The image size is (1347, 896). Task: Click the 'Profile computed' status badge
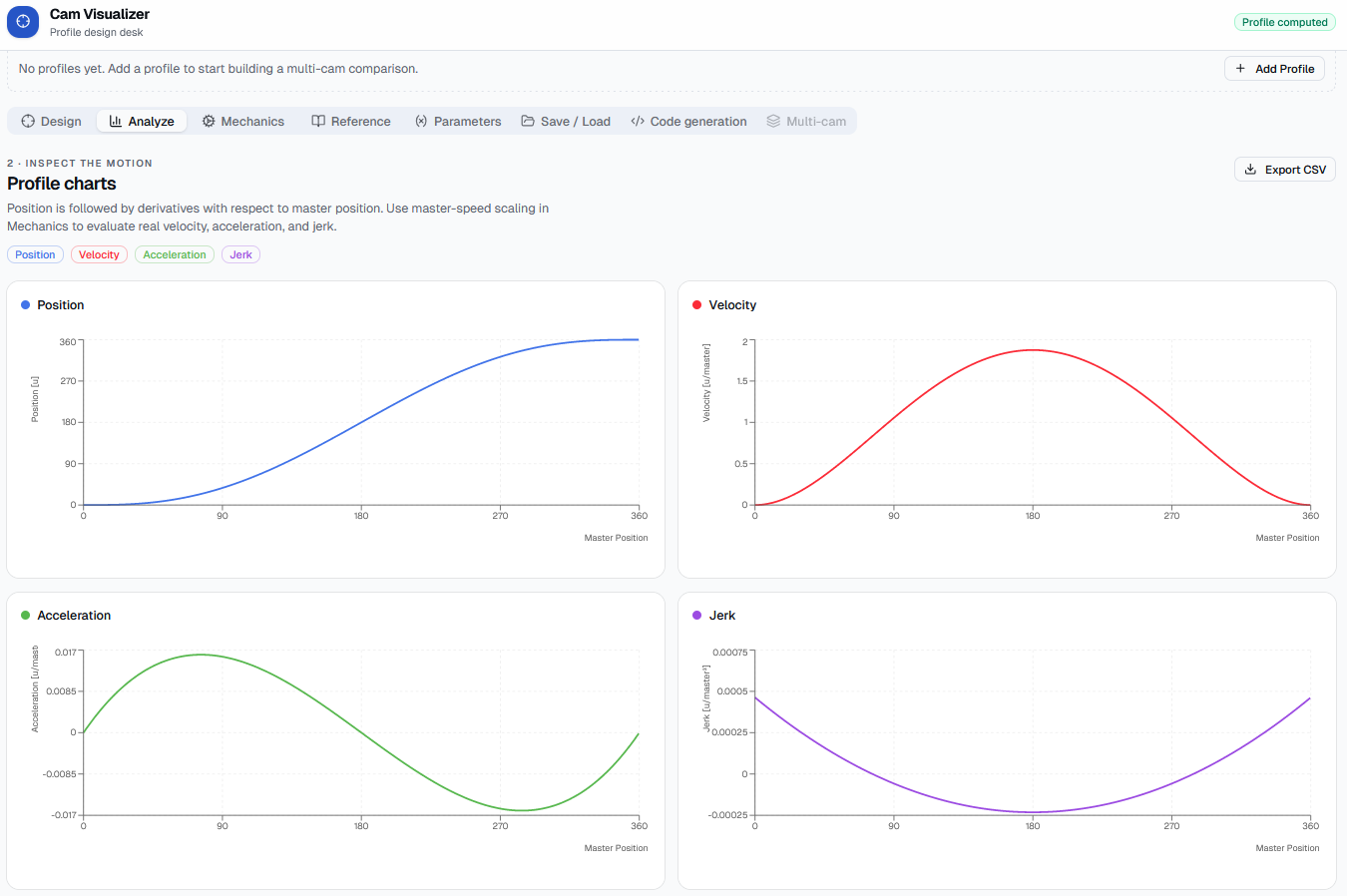pos(1284,22)
